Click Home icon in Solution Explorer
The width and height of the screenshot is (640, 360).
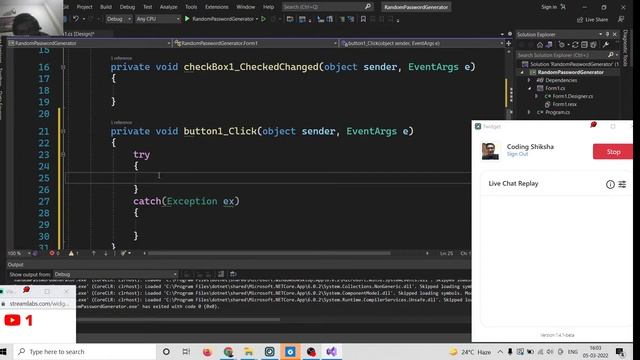click(540, 45)
